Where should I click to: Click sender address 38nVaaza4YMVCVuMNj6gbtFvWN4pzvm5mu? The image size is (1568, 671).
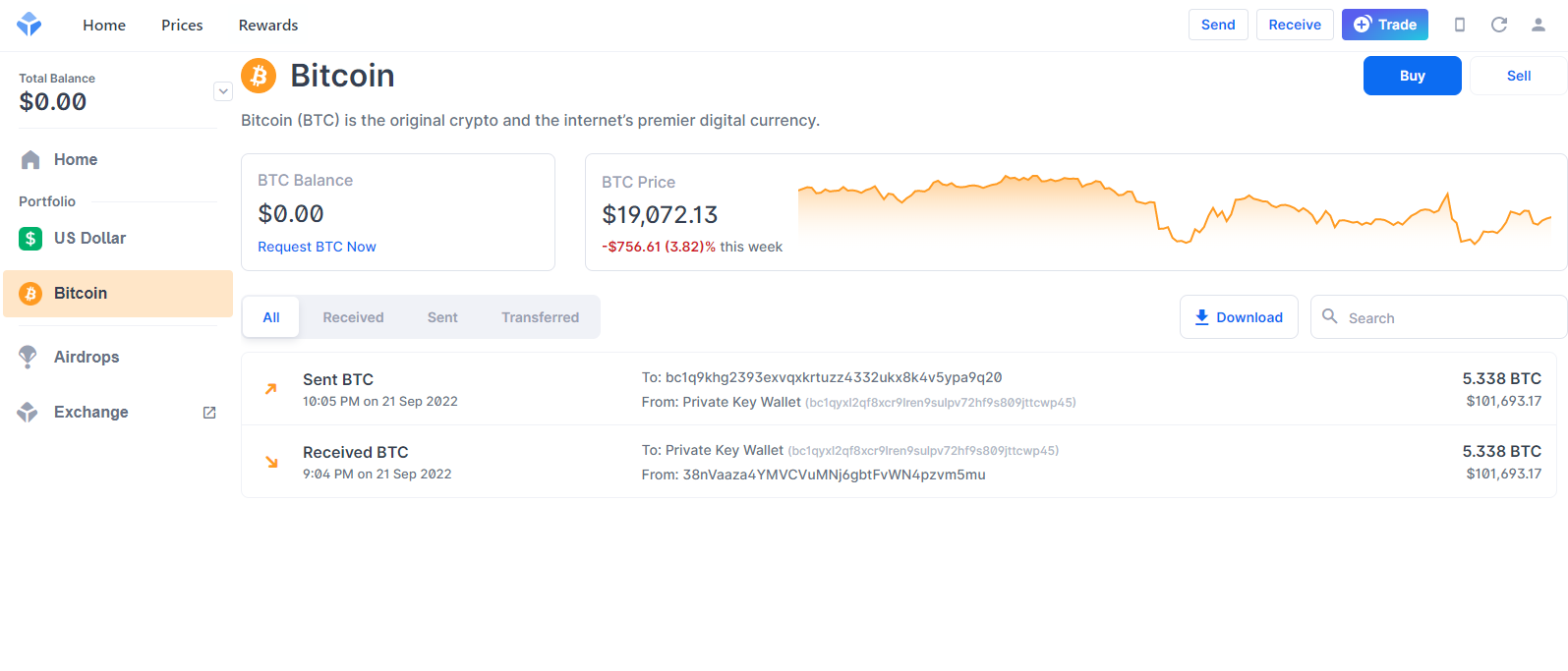coord(834,475)
